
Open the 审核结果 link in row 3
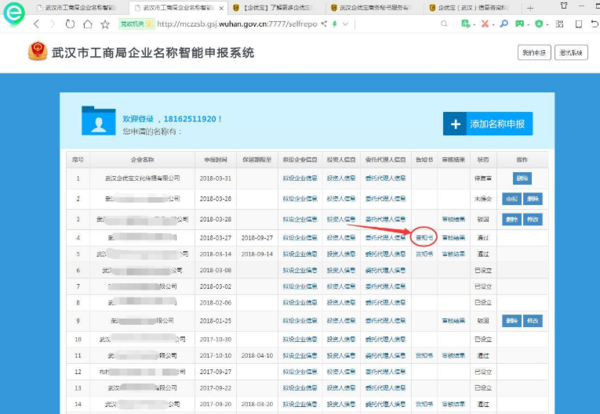click(453, 219)
